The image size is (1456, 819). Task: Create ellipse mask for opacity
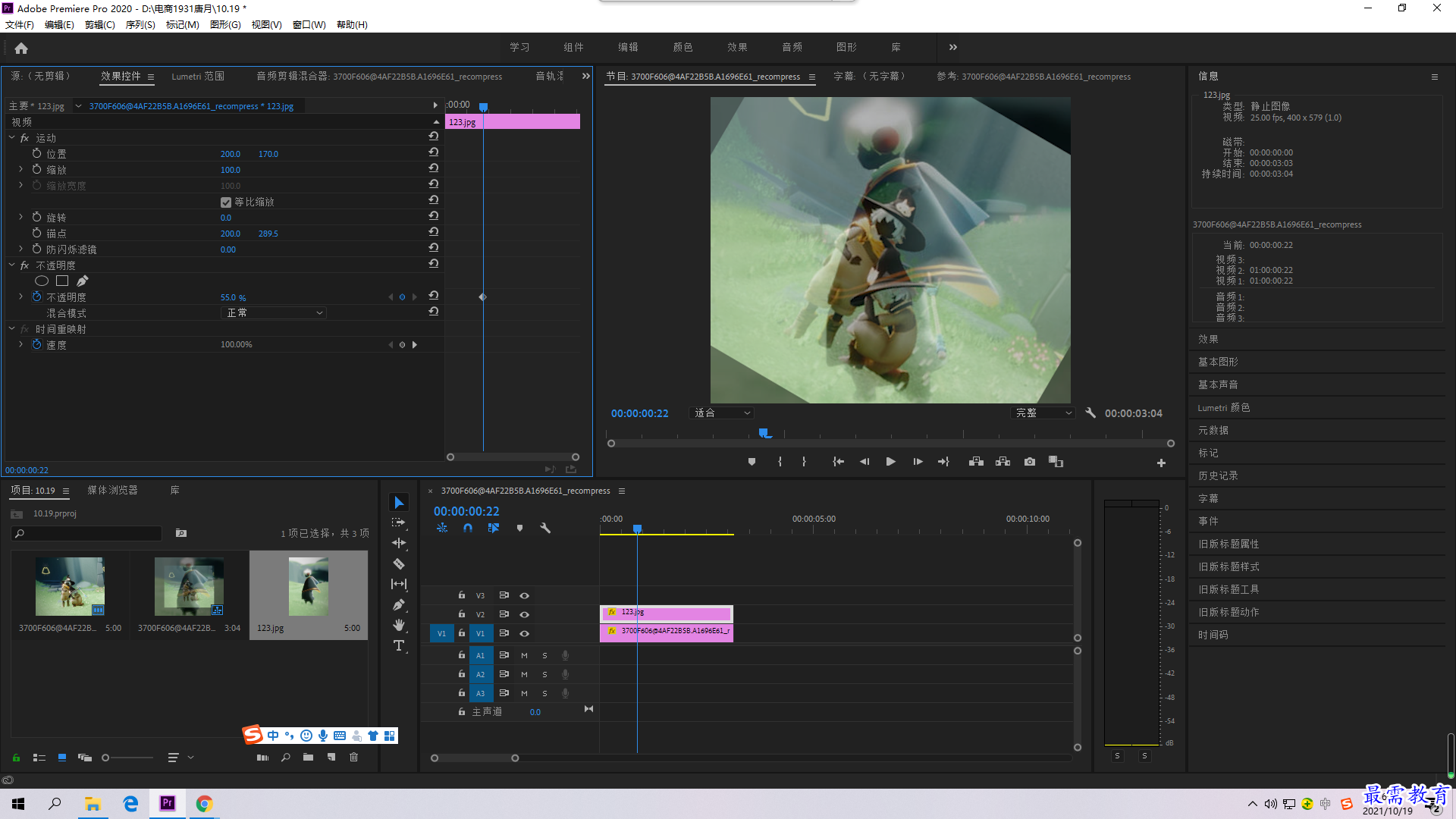(x=42, y=281)
